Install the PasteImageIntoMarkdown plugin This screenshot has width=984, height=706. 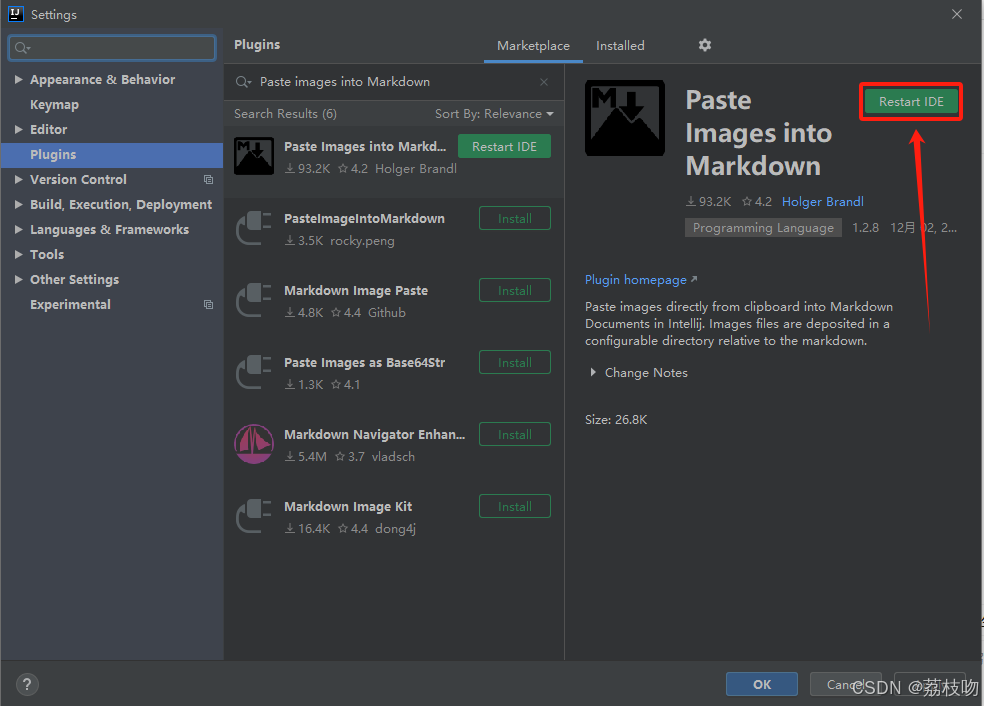click(x=515, y=218)
